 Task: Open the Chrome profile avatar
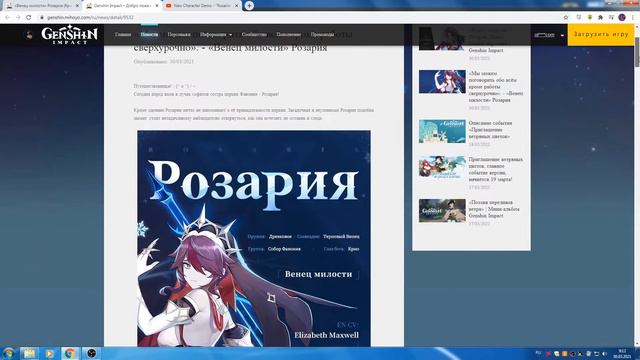click(622, 17)
